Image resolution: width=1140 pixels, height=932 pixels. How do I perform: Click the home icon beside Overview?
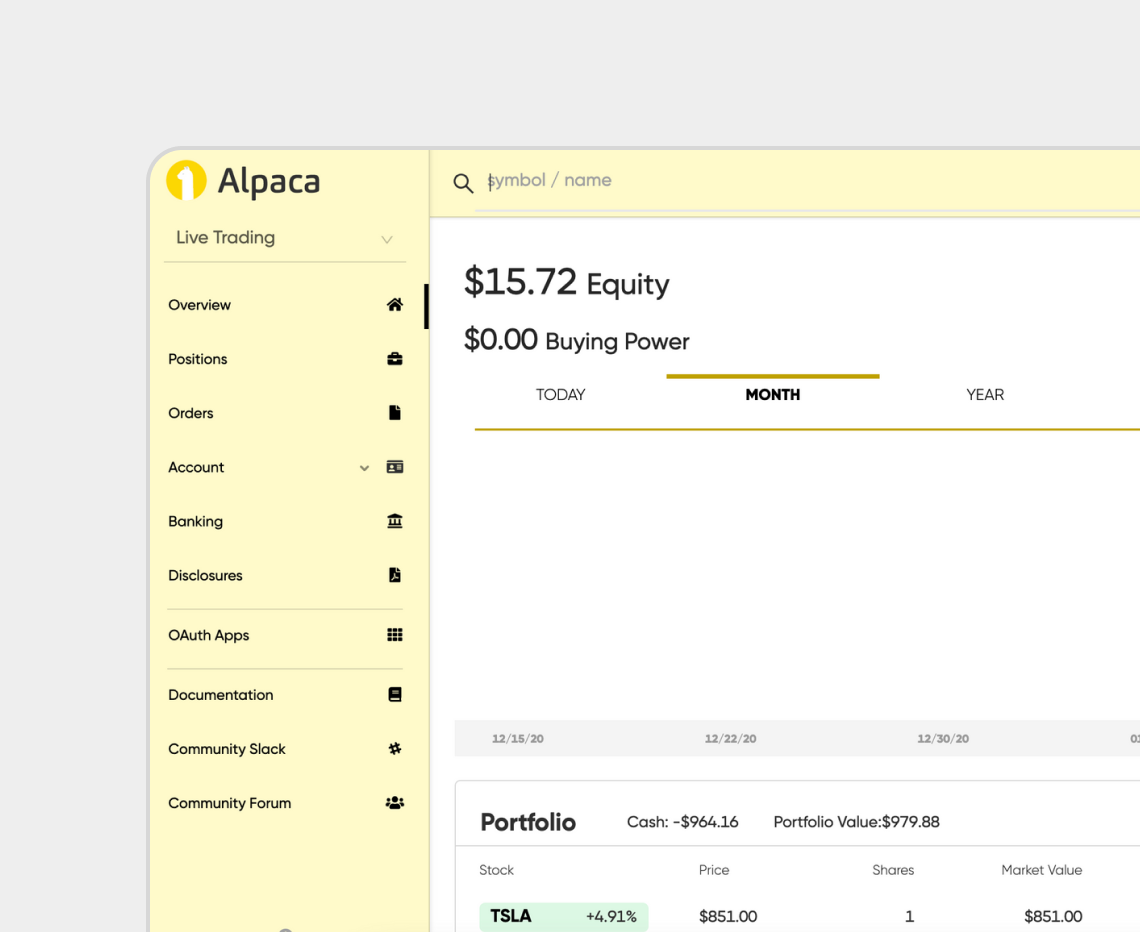395,305
